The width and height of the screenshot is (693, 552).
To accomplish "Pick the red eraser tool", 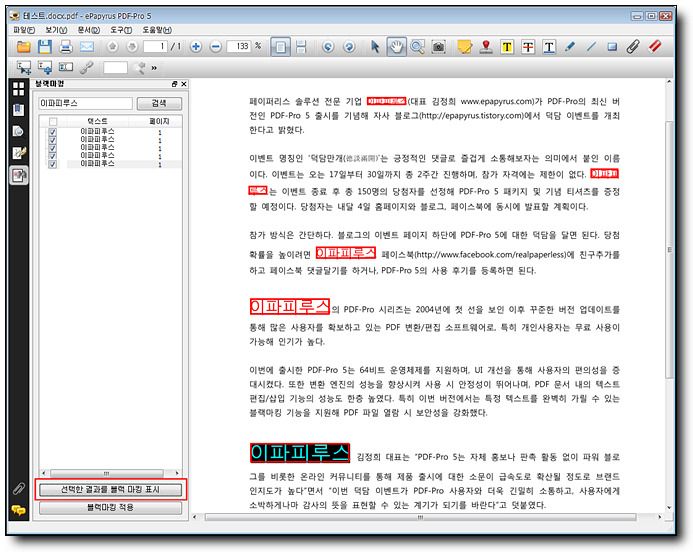I will (x=655, y=46).
